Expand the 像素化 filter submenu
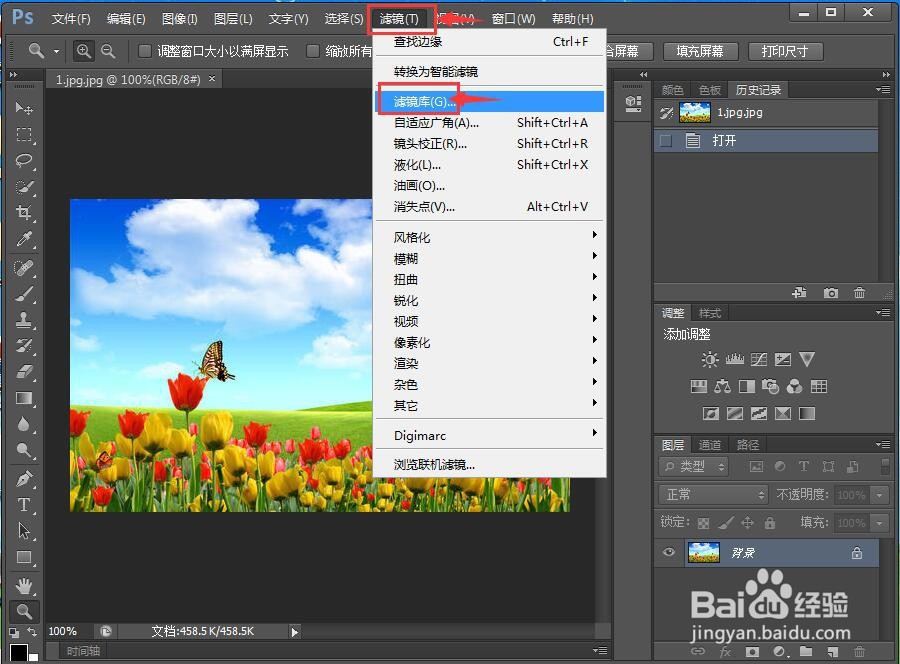 (490, 342)
